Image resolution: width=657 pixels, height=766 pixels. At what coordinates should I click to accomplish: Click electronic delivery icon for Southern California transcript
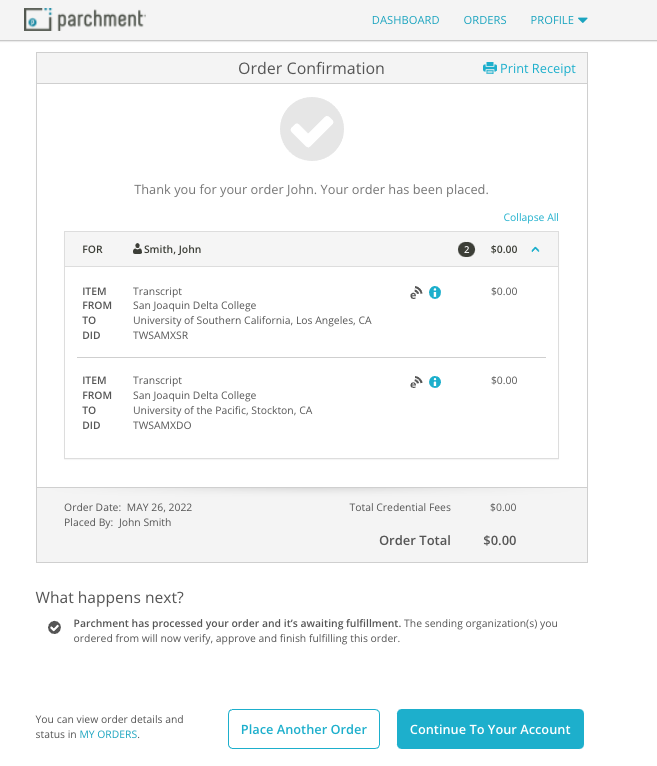click(415, 293)
